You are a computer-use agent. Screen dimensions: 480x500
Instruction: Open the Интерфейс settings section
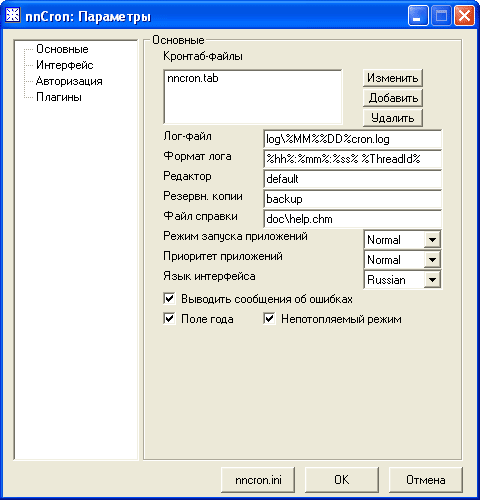65,65
